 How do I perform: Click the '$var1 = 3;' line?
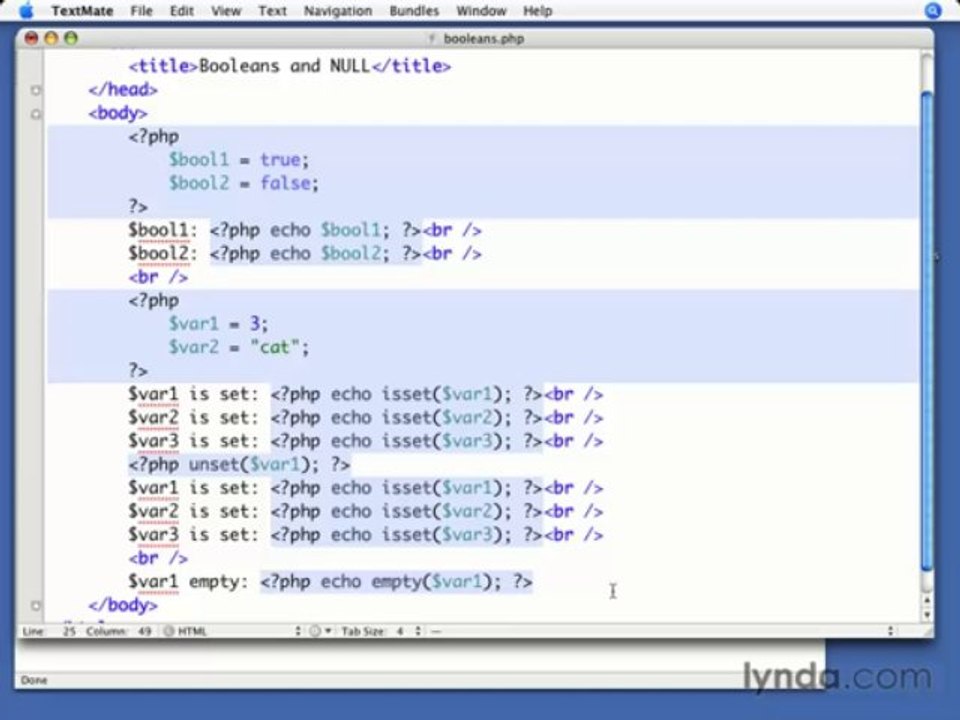[218, 324]
